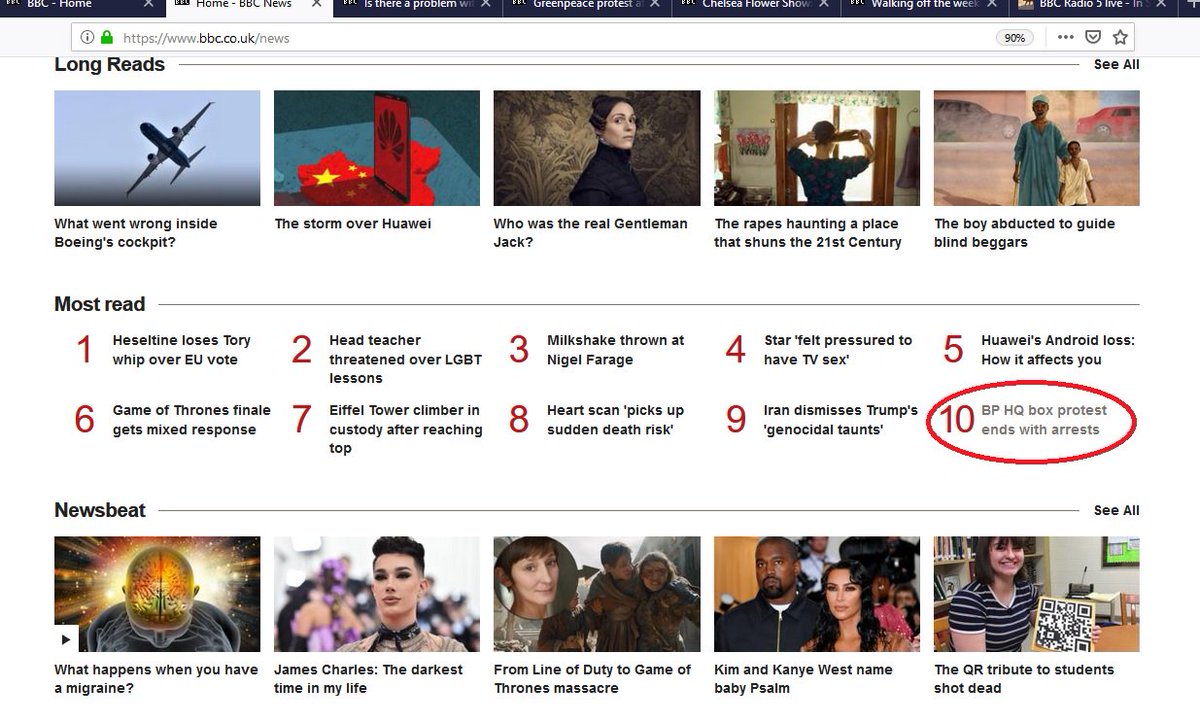Viewport: 1200px width, 722px height.
Task: Switch to the 'Chelsea Flower Show' tab
Action: point(755,5)
